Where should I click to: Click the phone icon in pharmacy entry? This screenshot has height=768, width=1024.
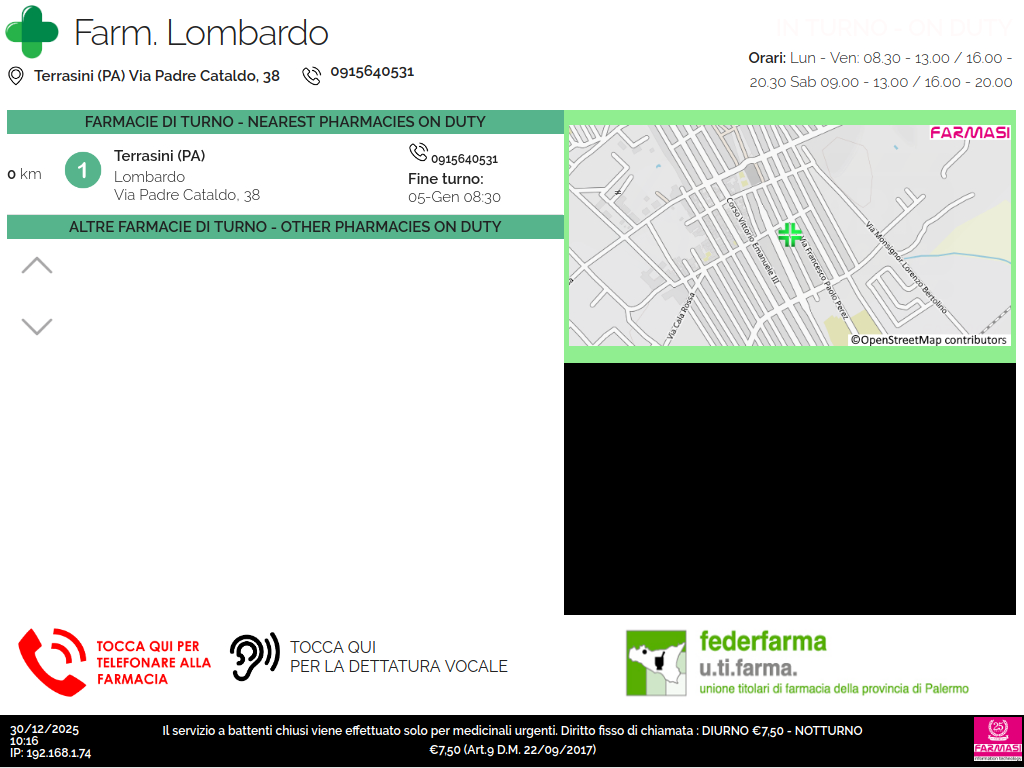click(418, 153)
